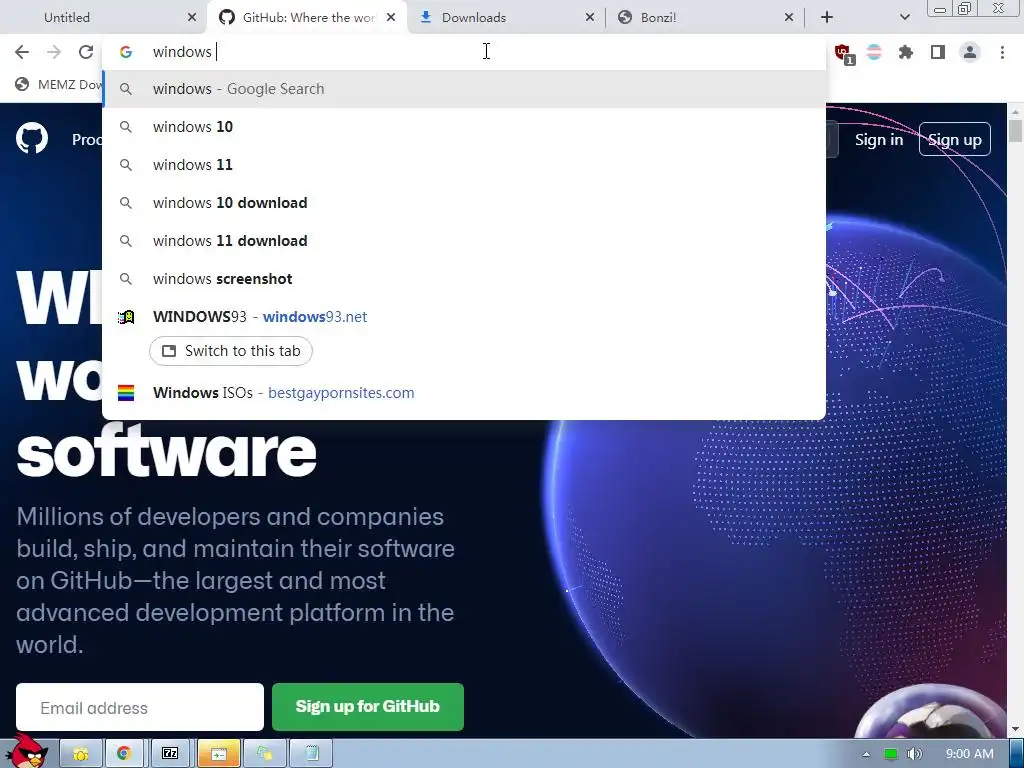The width and height of the screenshot is (1024, 768).
Task: Click the green monitor tray icon
Action: tap(890, 754)
